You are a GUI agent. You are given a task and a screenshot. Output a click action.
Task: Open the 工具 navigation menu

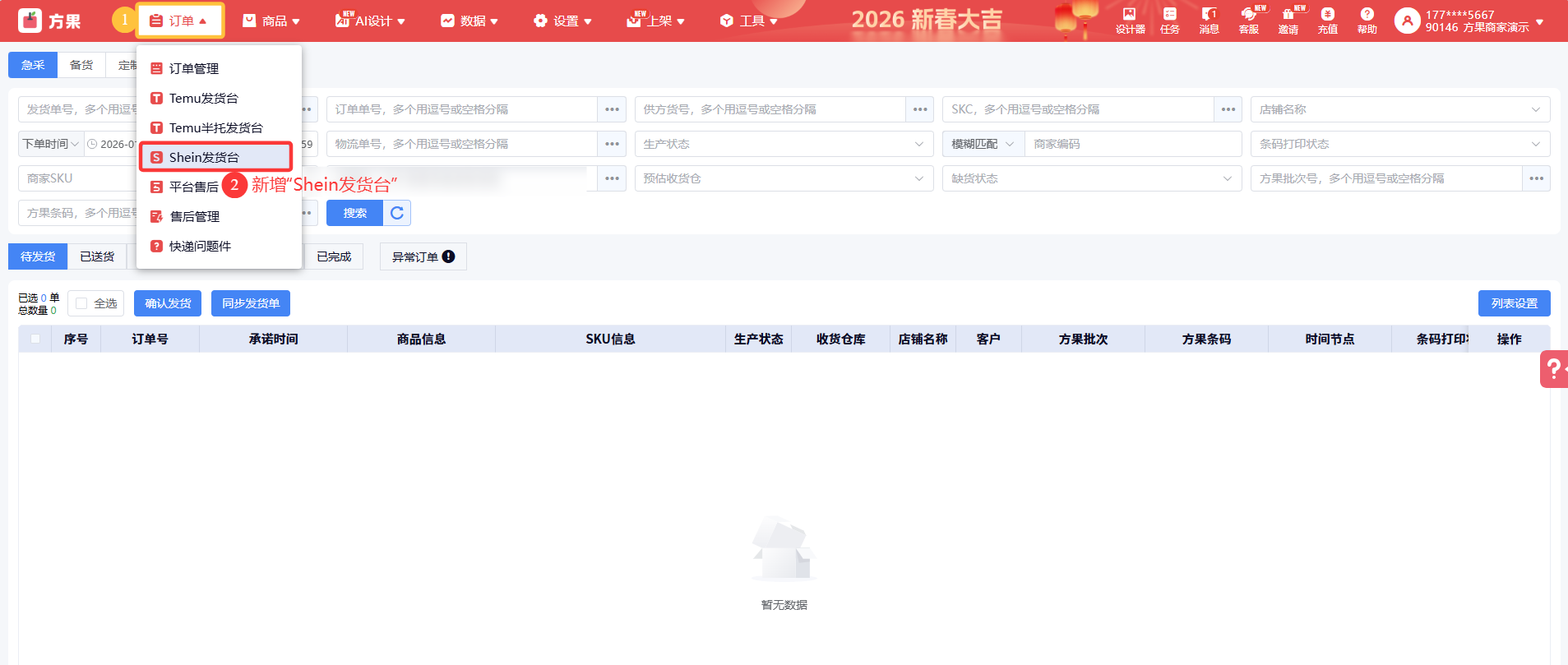point(748,21)
